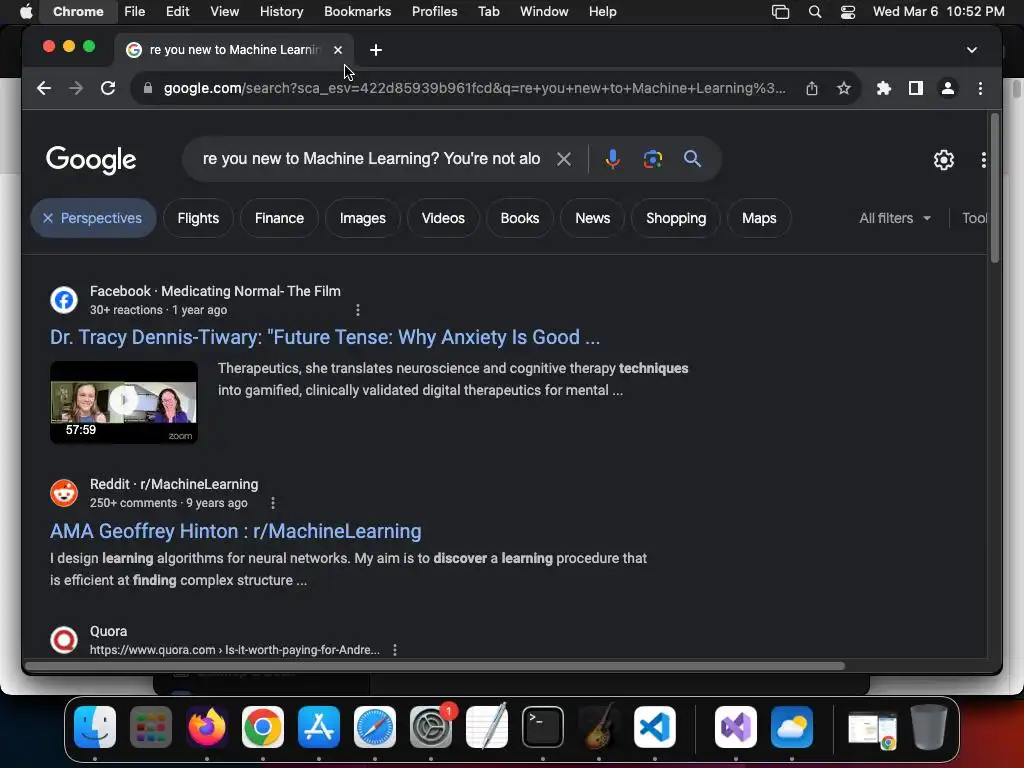Click the forward navigation arrow

(x=76, y=88)
